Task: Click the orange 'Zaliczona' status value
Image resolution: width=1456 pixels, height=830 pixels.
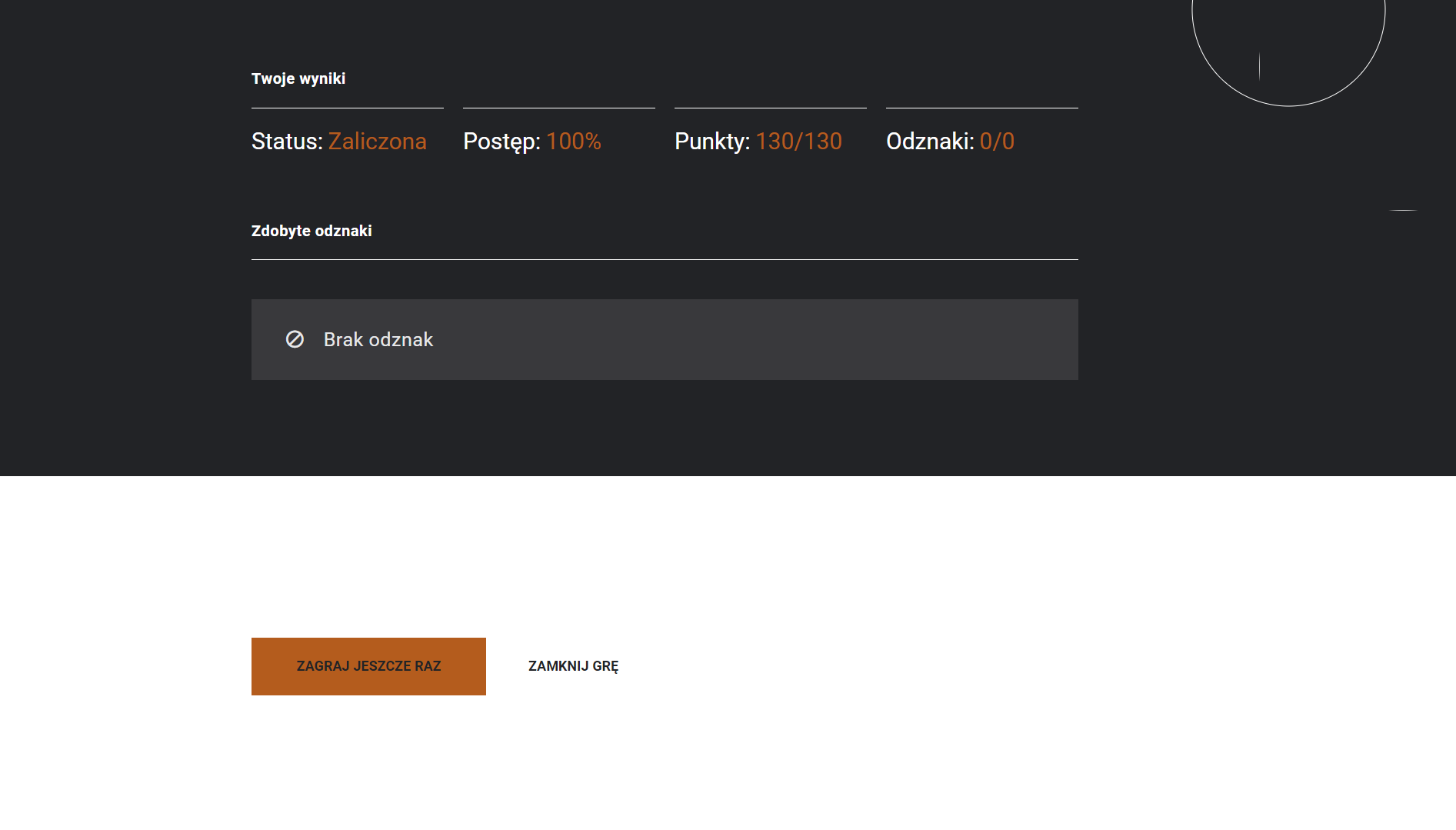Action: 377,142
